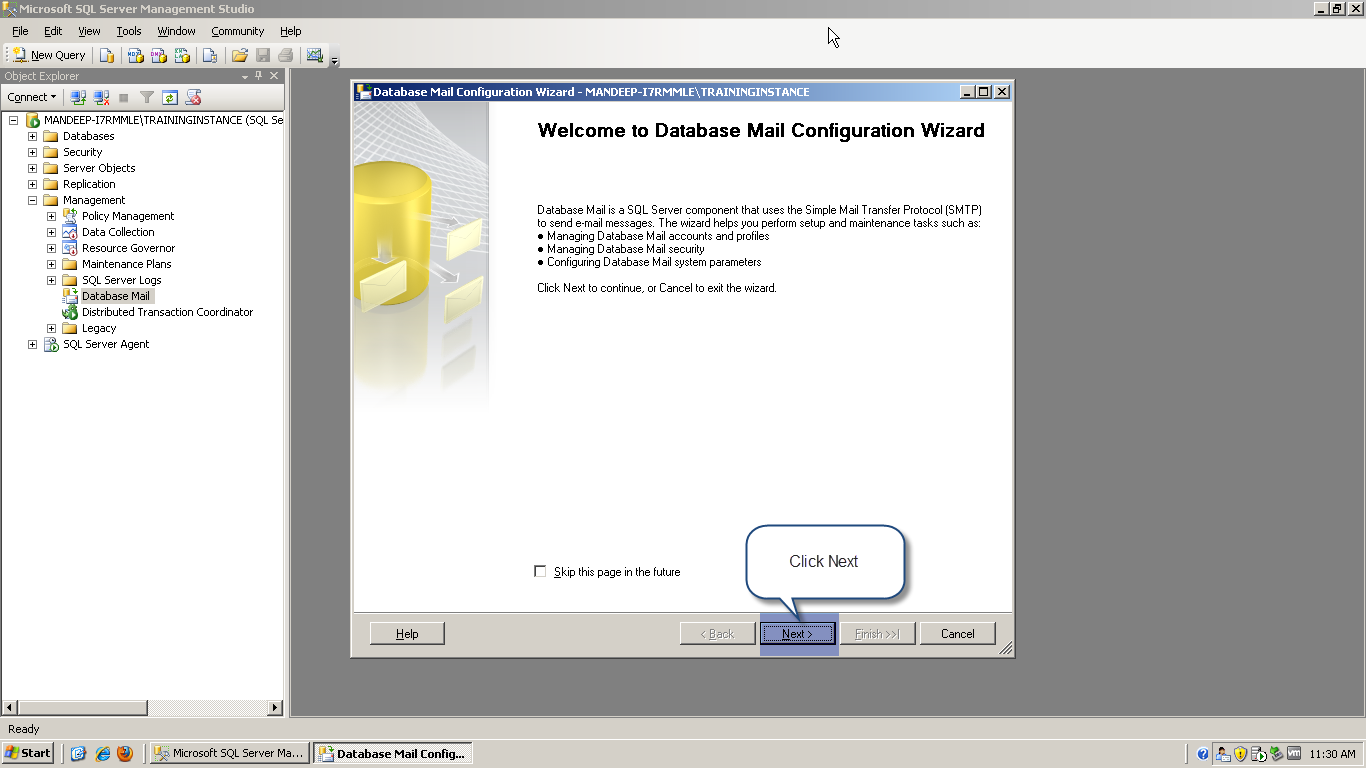Select the Resource Governor tree label
Image resolution: width=1366 pixels, height=768 pixels.
pyautogui.click(x=128, y=248)
